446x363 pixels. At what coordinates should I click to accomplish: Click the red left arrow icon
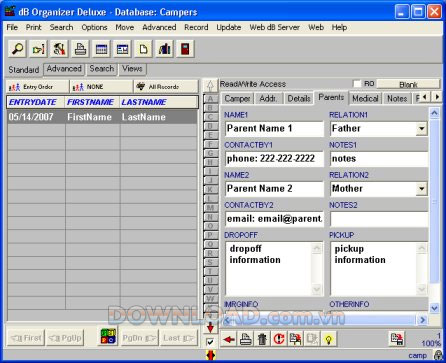point(229,339)
